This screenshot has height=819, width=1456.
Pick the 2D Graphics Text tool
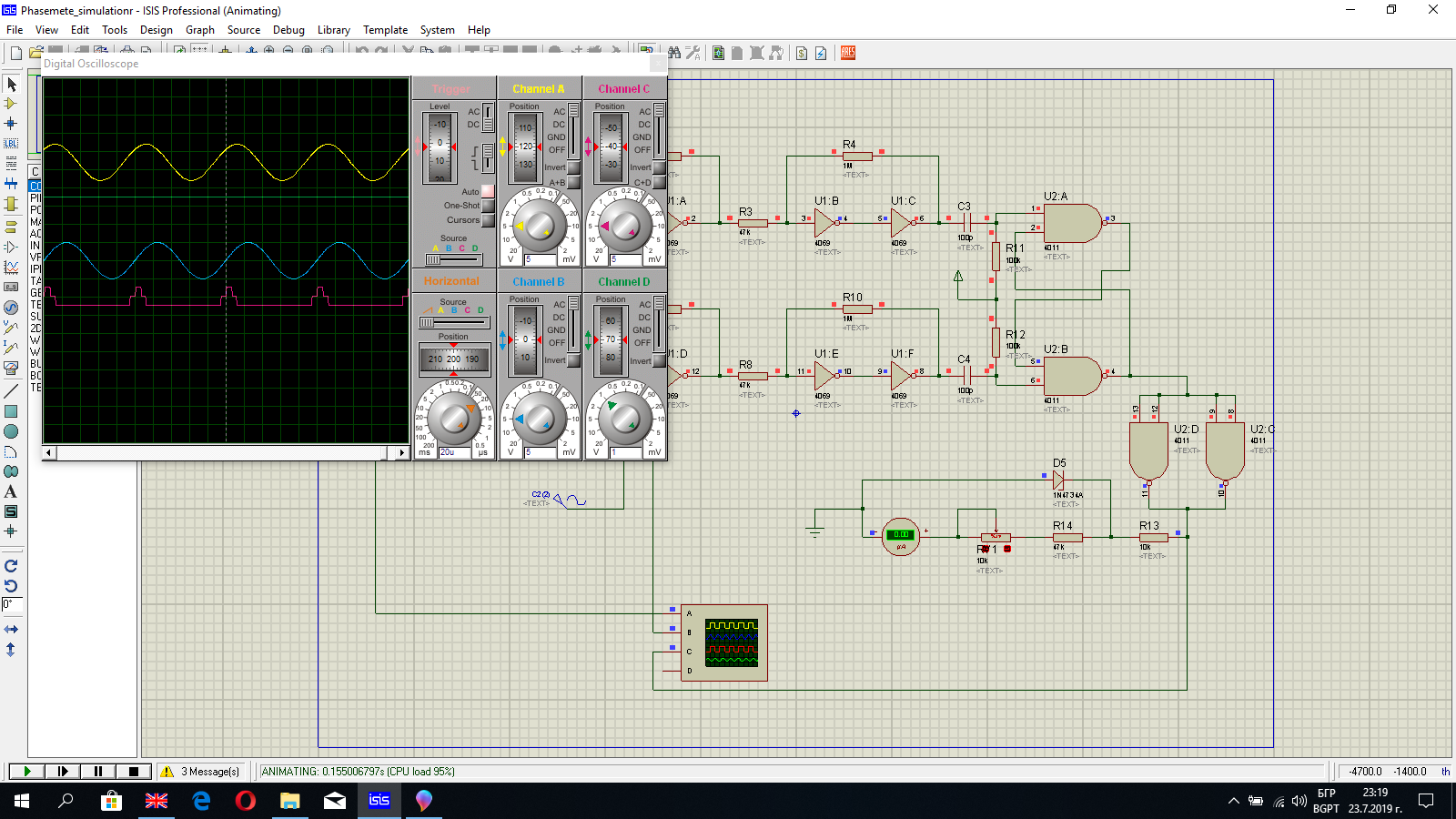[11, 491]
